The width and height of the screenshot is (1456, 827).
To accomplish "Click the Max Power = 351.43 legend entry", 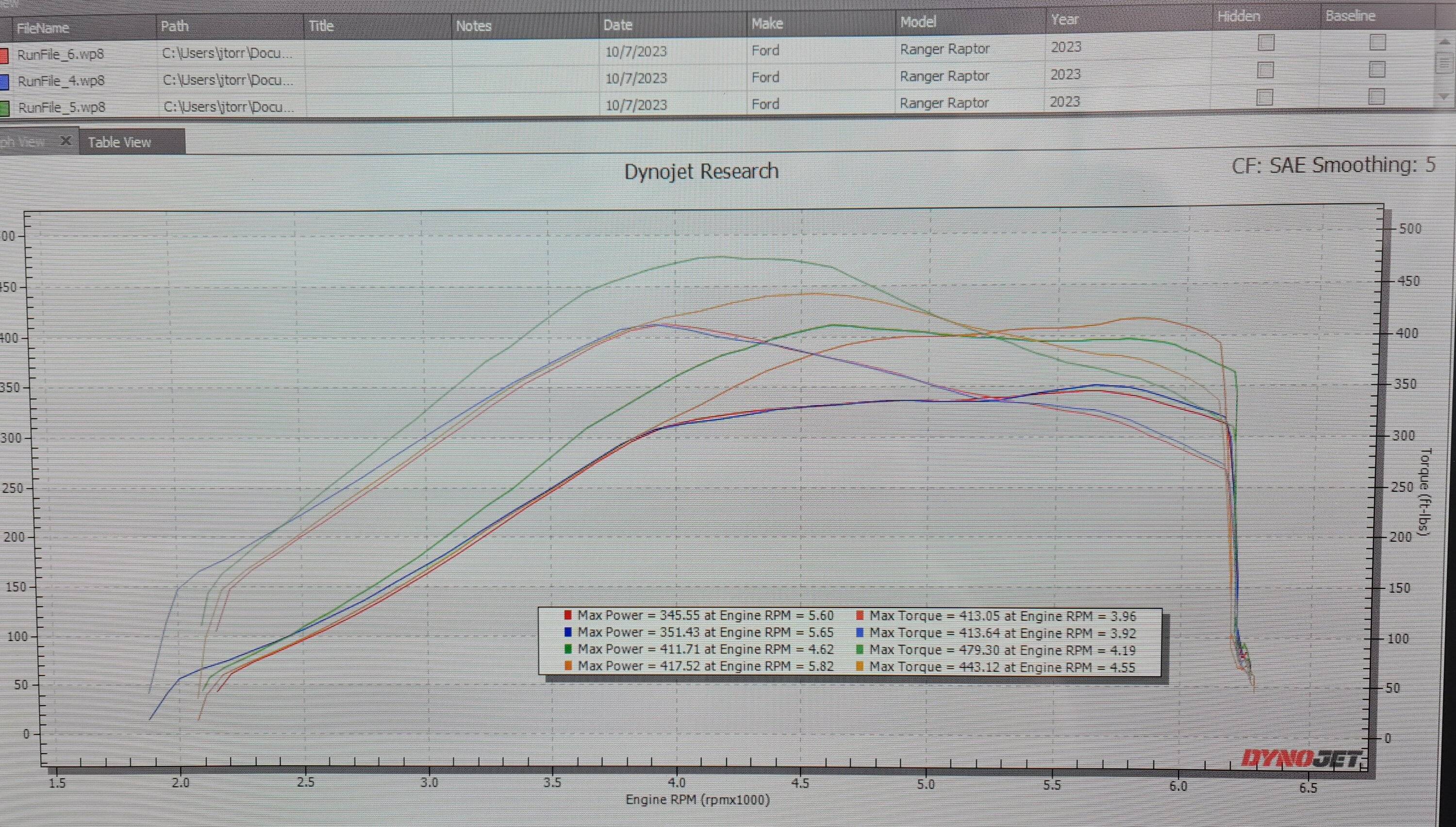I will 699,632.
